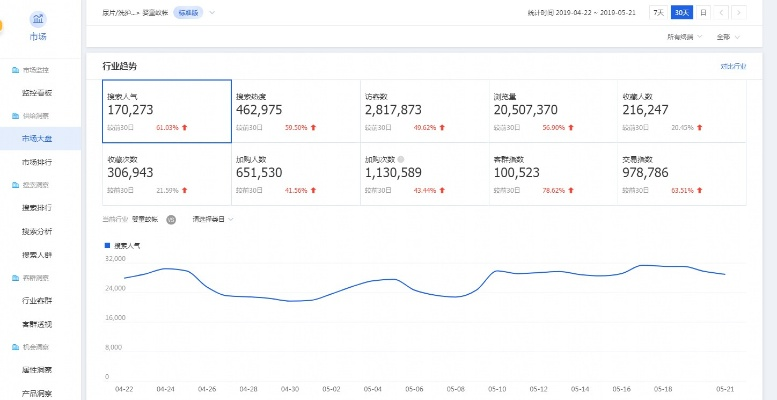Click the folder icon beside 客群洞察
Viewport: 777px width, 400px height.
[14, 277]
